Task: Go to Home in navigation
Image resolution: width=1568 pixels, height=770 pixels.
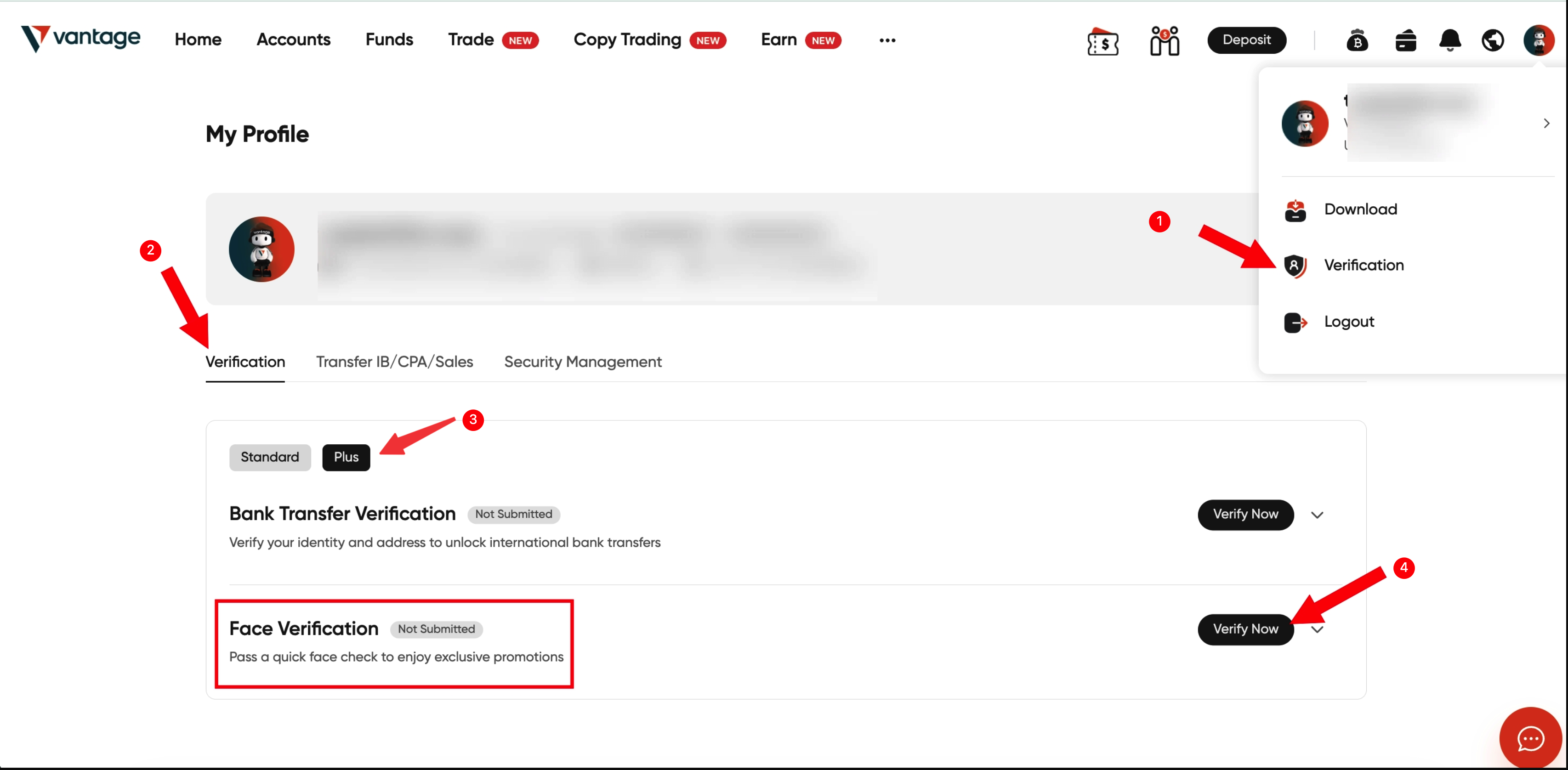Action: (198, 40)
